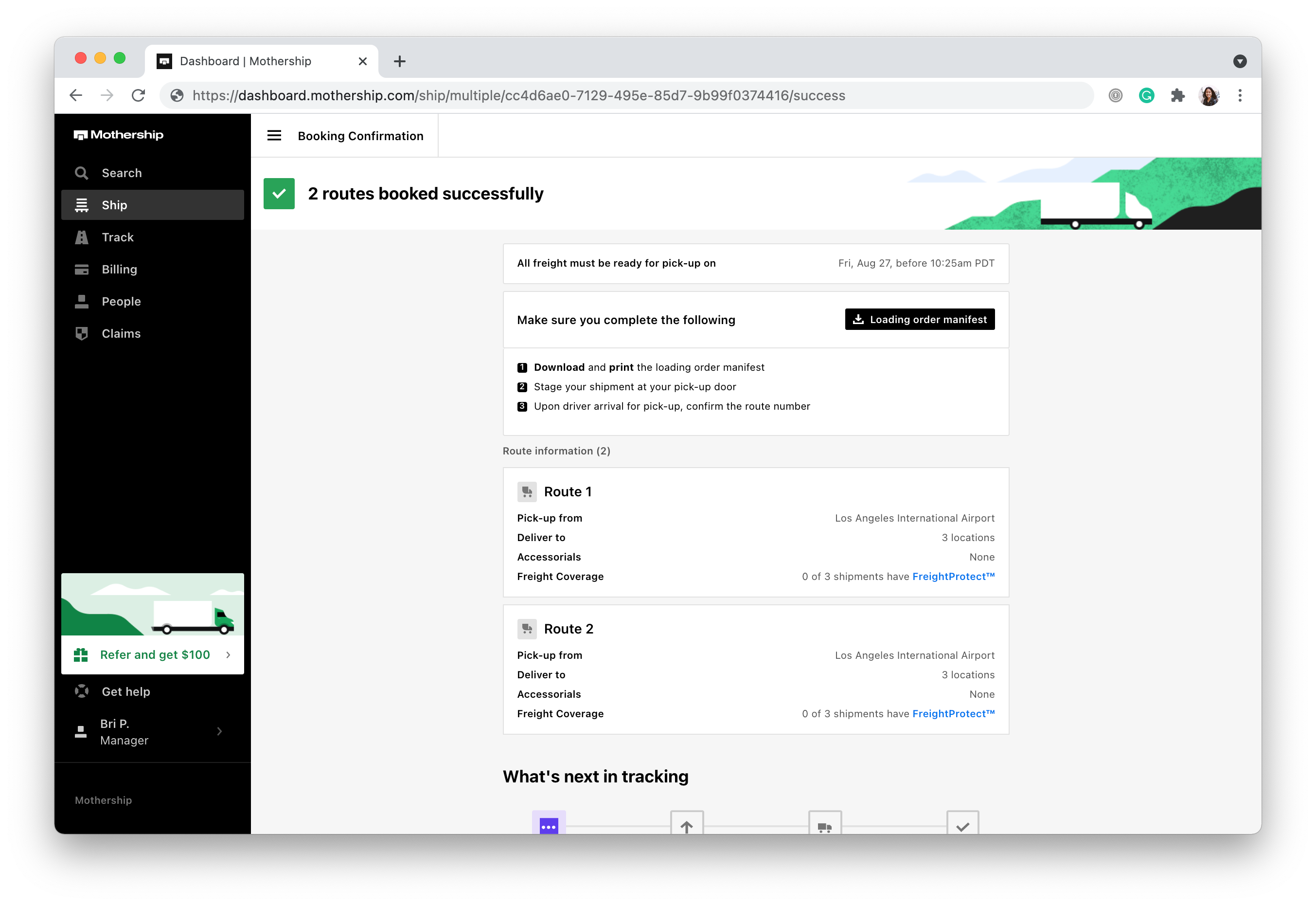Click the Route 1 truck icon
The image size is (1316, 906).
point(526,491)
